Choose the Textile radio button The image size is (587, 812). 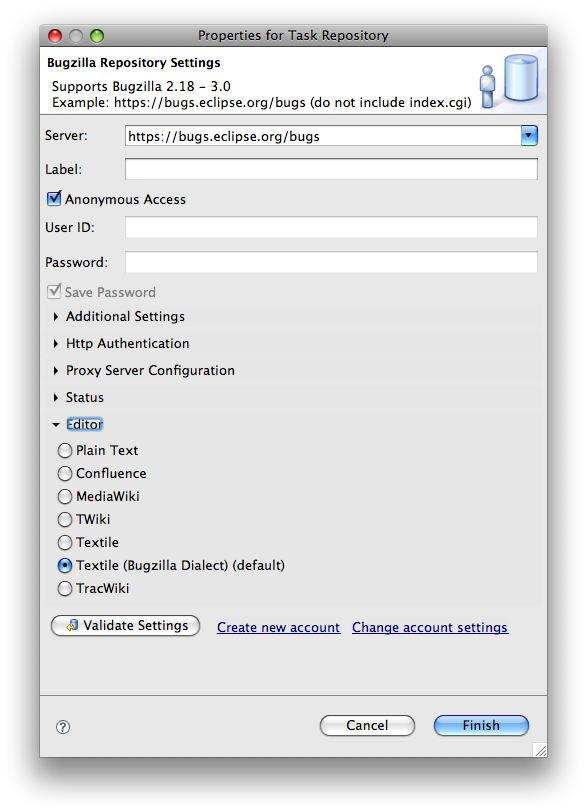(x=65, y=542)
